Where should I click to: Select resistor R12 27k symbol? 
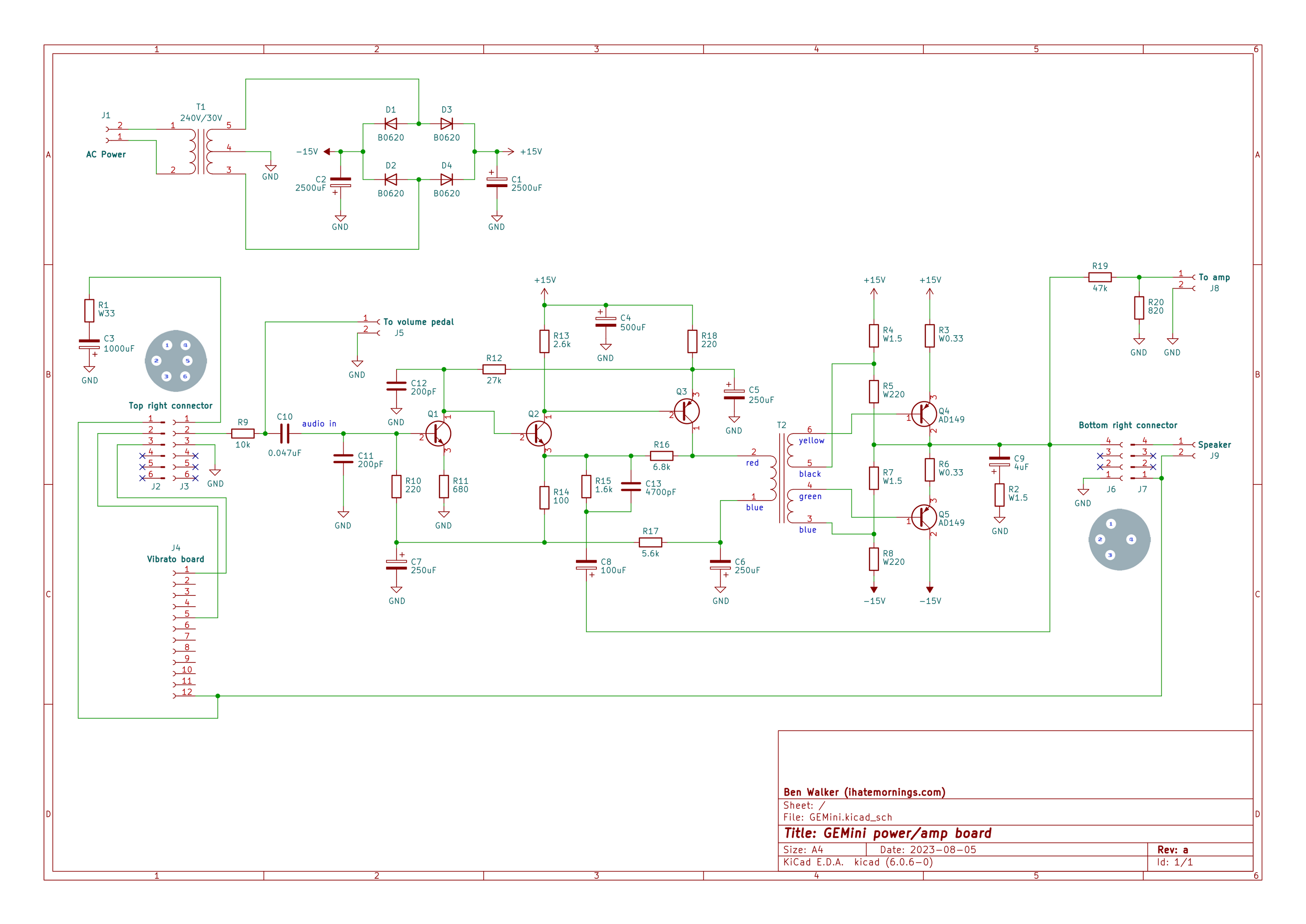click(494, 369)
